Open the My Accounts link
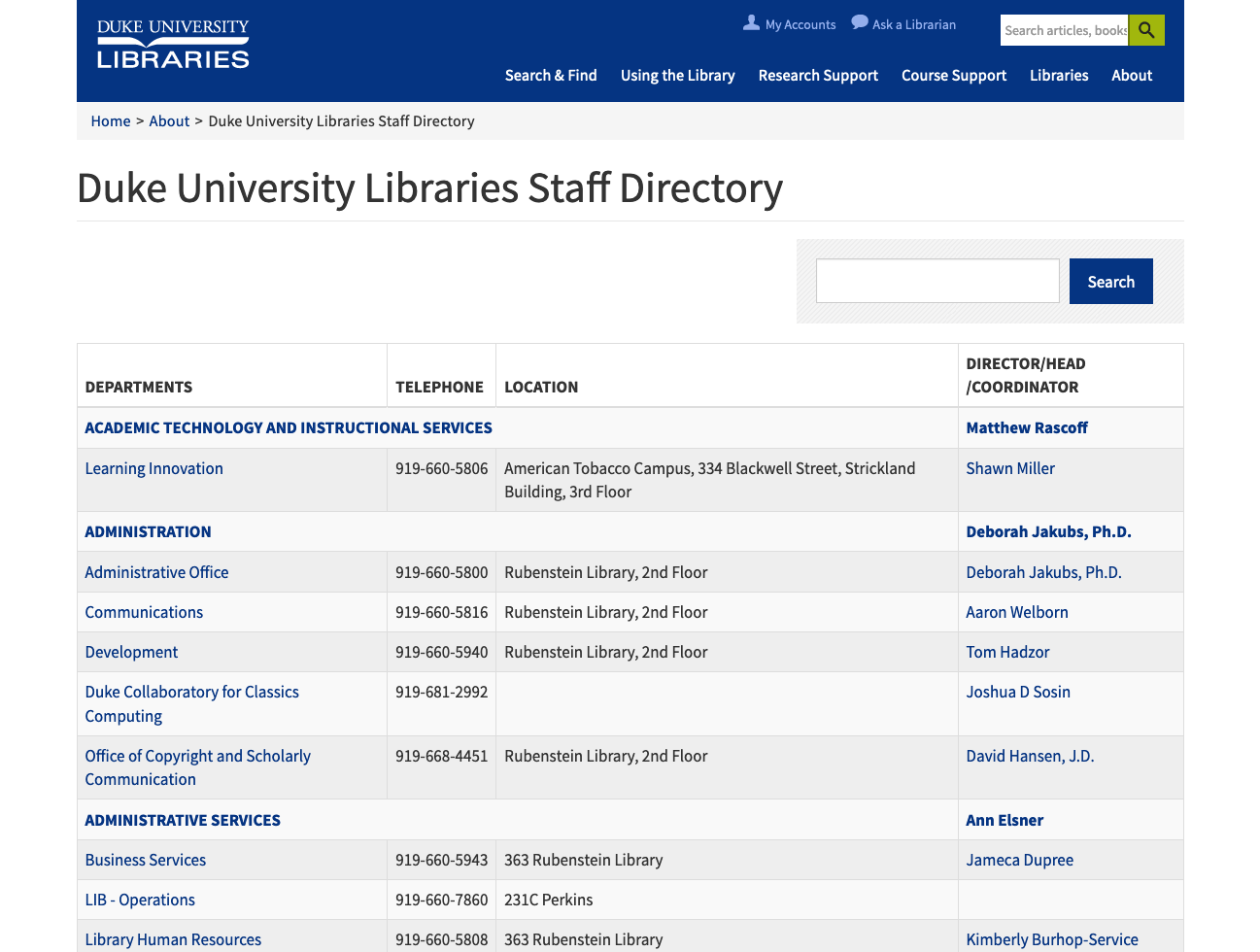1260x952 pixels. pos(800,24)
